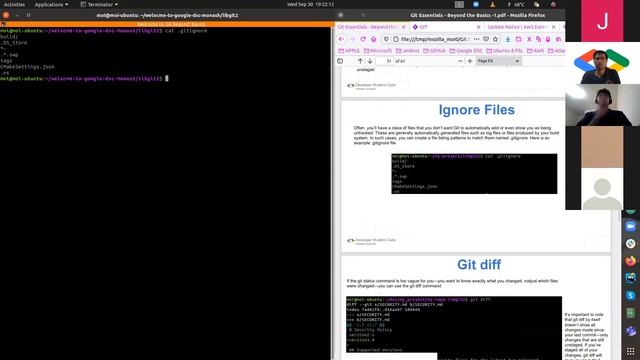Viewport: 640px width, 360px height.
Task: Go to previous PDF page
Action: pos(360,61)
